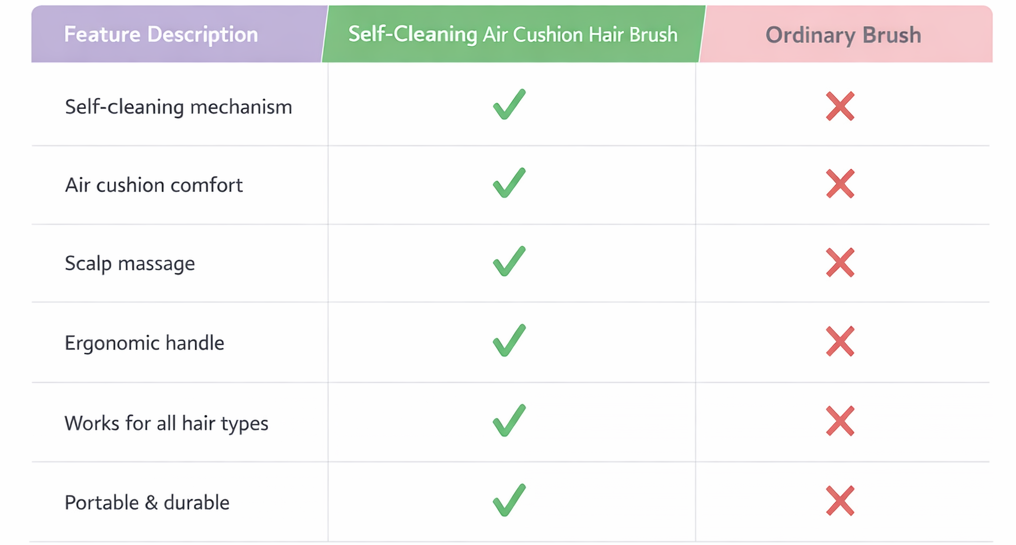Click the green checkmark for Air cushion comfort
This screenshot has height=545, width=1016.
[x=509, y=183]
